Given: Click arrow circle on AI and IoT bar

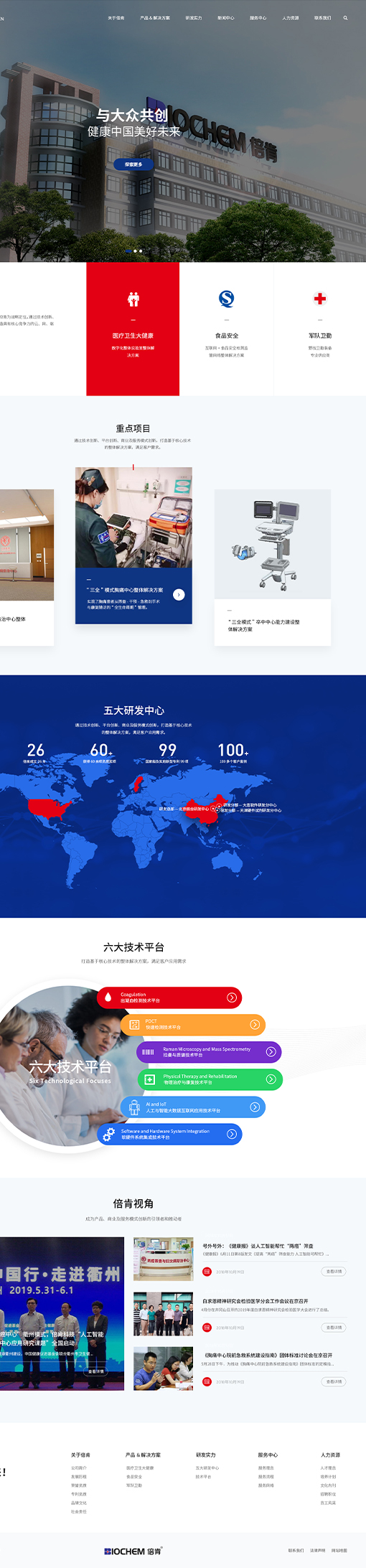Looking at the screenshot, I should point(255,1107).
